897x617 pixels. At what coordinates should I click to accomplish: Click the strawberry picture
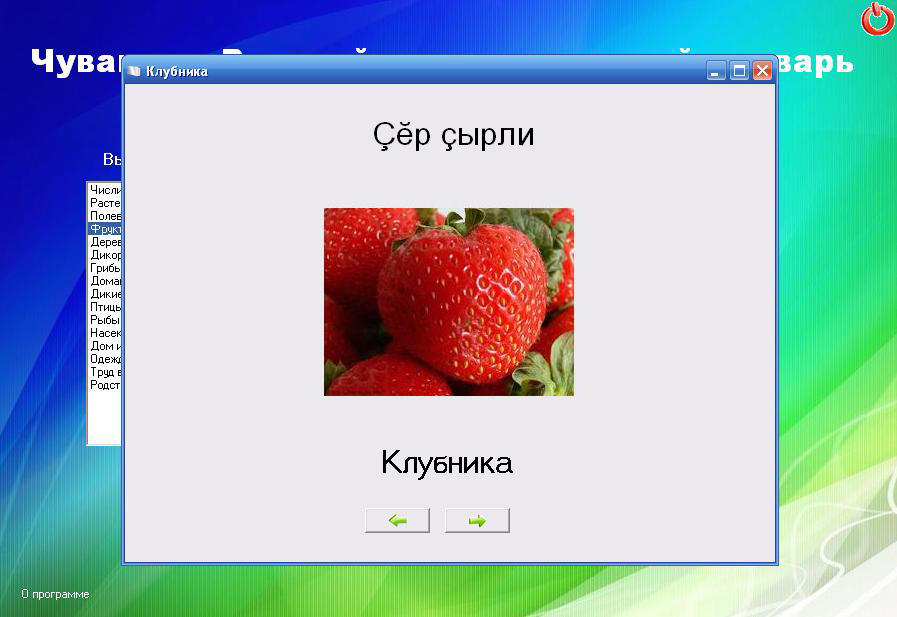coord(448,301)
